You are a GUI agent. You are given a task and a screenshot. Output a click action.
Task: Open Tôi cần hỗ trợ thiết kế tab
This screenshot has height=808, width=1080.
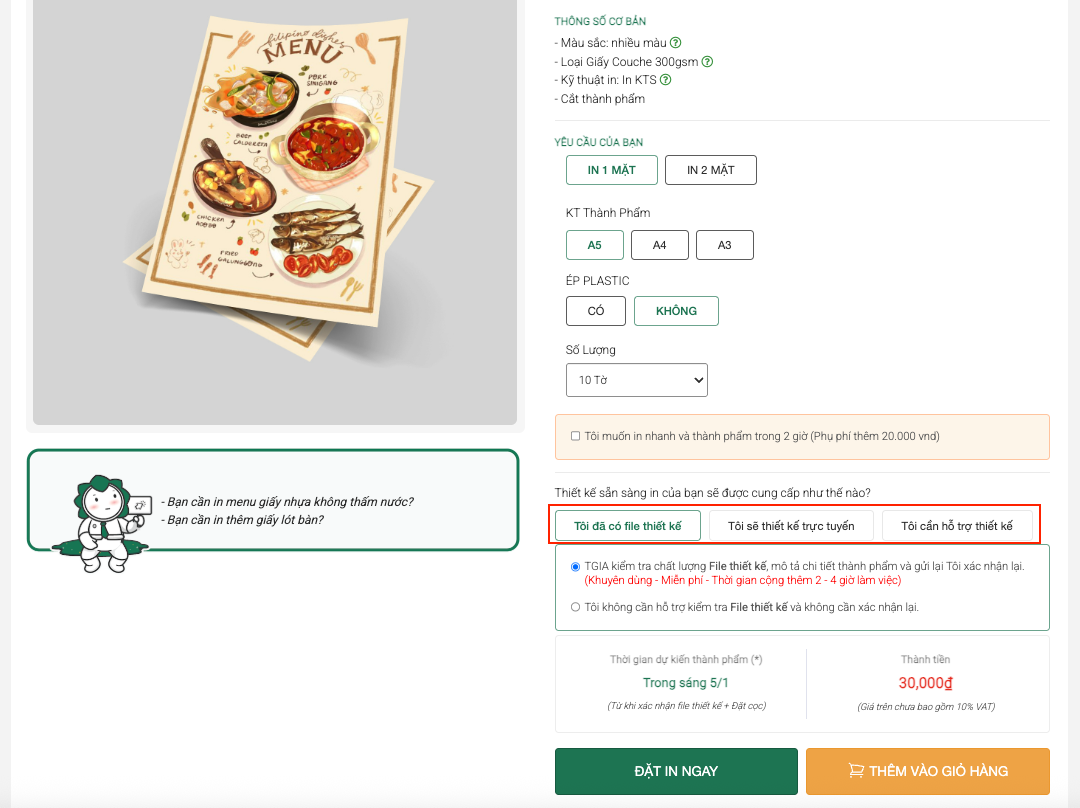957,526
